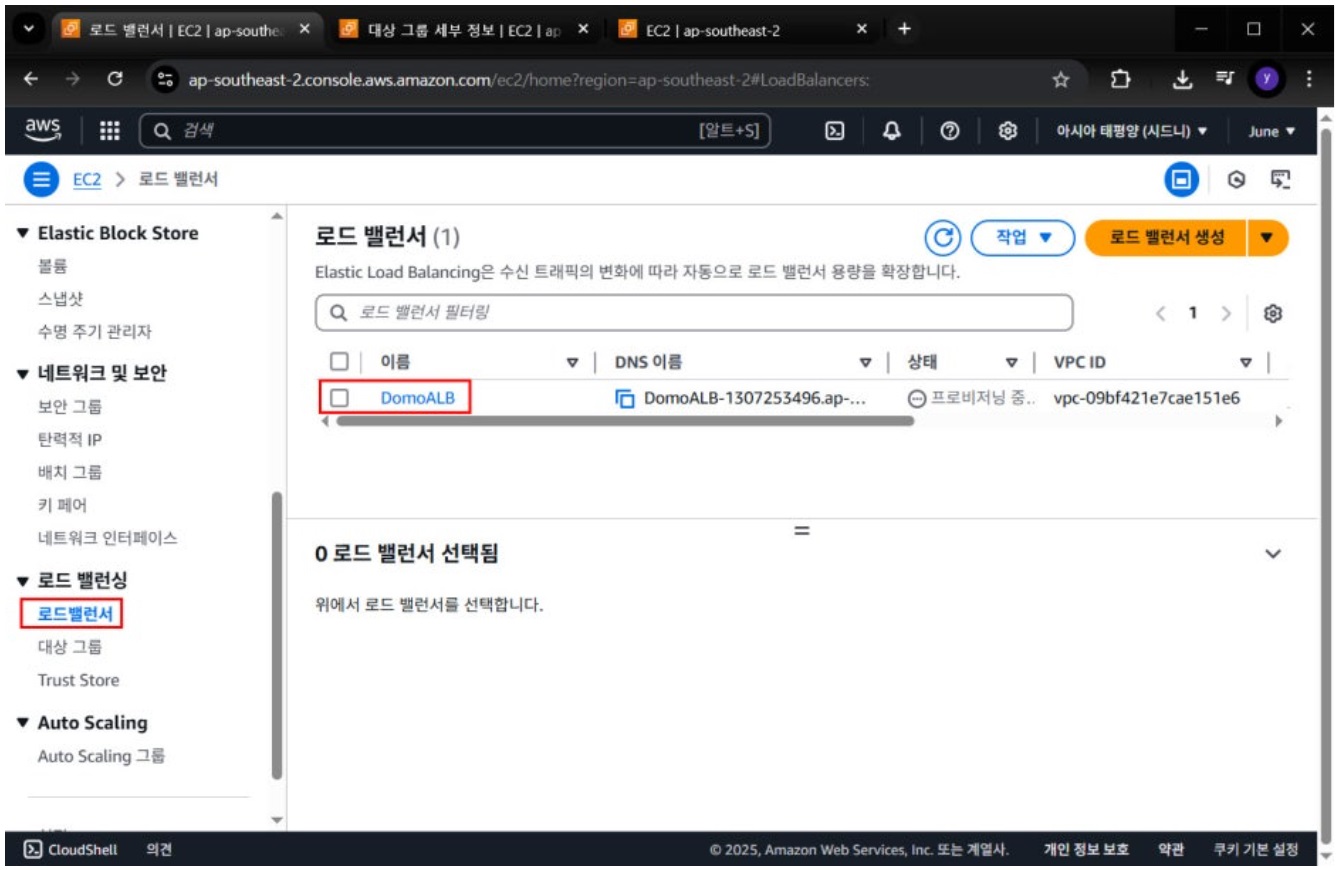Open the AWS services grid menu
Viewport: 1339px width, 870px height.
coord(110,131)
